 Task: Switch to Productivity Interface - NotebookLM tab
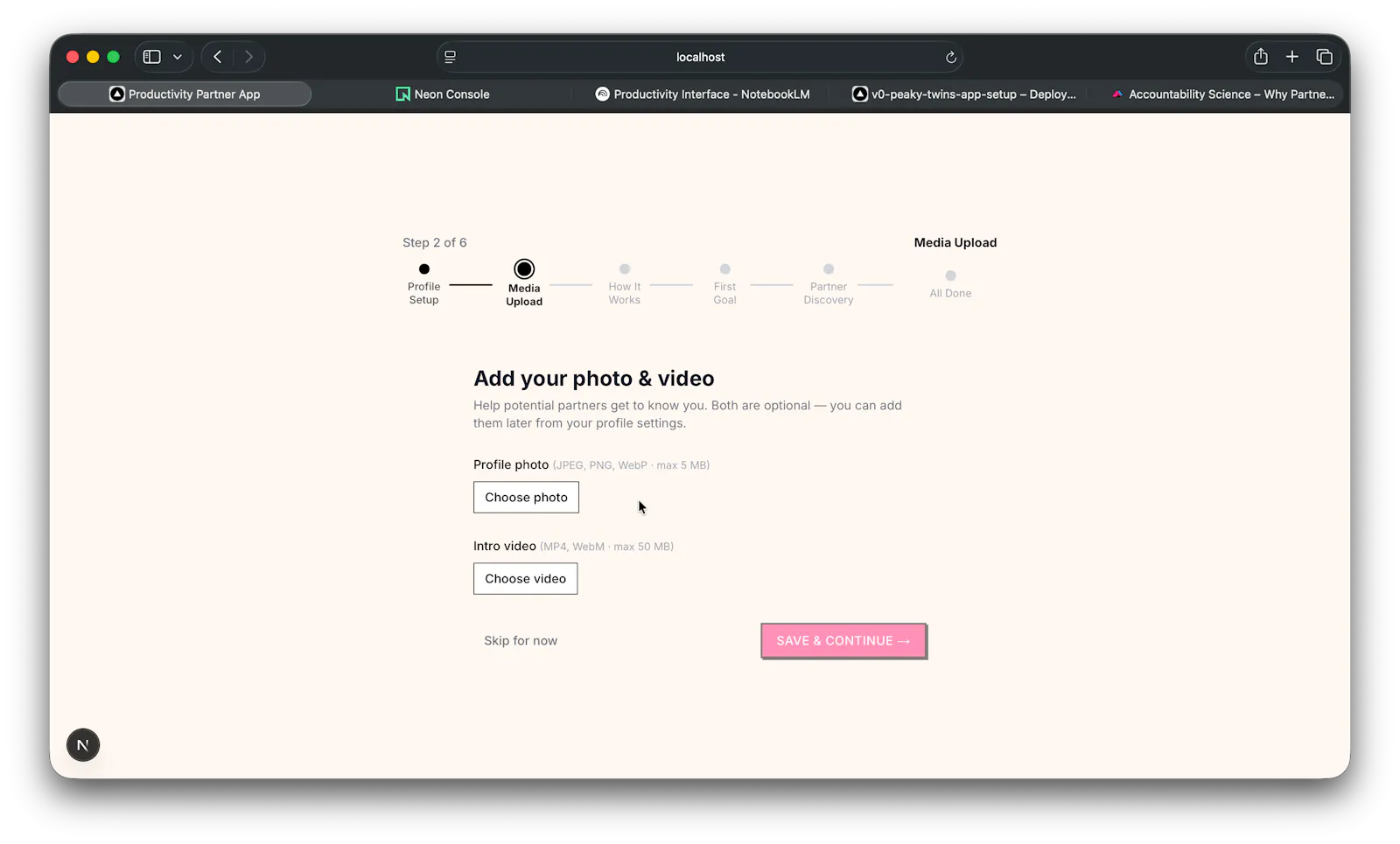703,94
